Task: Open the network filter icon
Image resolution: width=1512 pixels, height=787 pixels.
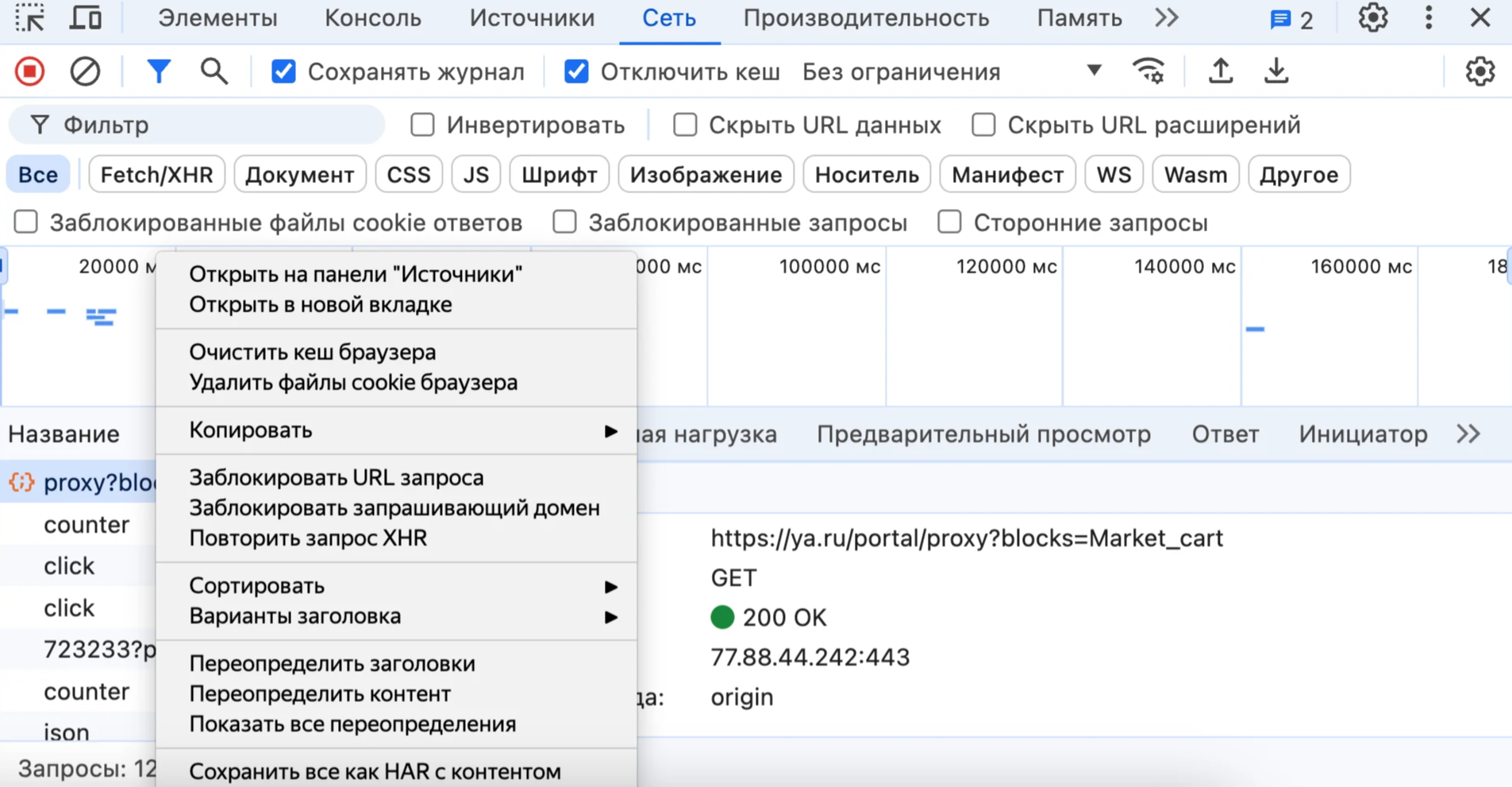Action: tap(159, 71)
